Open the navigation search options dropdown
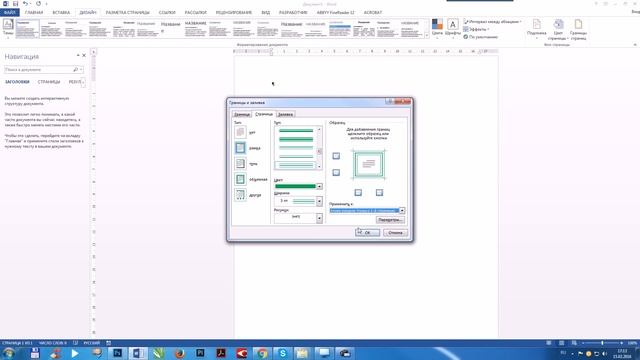This screenshot has width=640, height=360. point(81,70)
